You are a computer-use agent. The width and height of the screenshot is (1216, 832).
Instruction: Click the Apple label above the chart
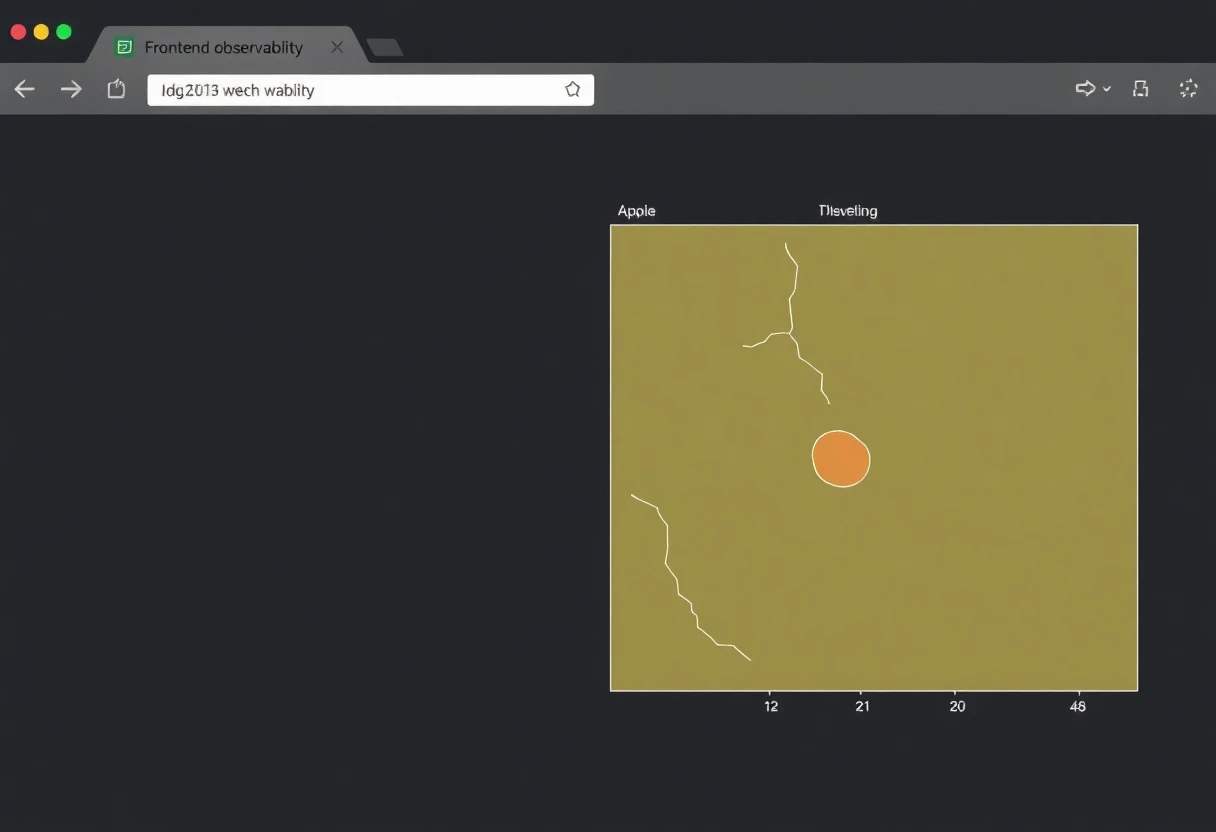point(637,211)
